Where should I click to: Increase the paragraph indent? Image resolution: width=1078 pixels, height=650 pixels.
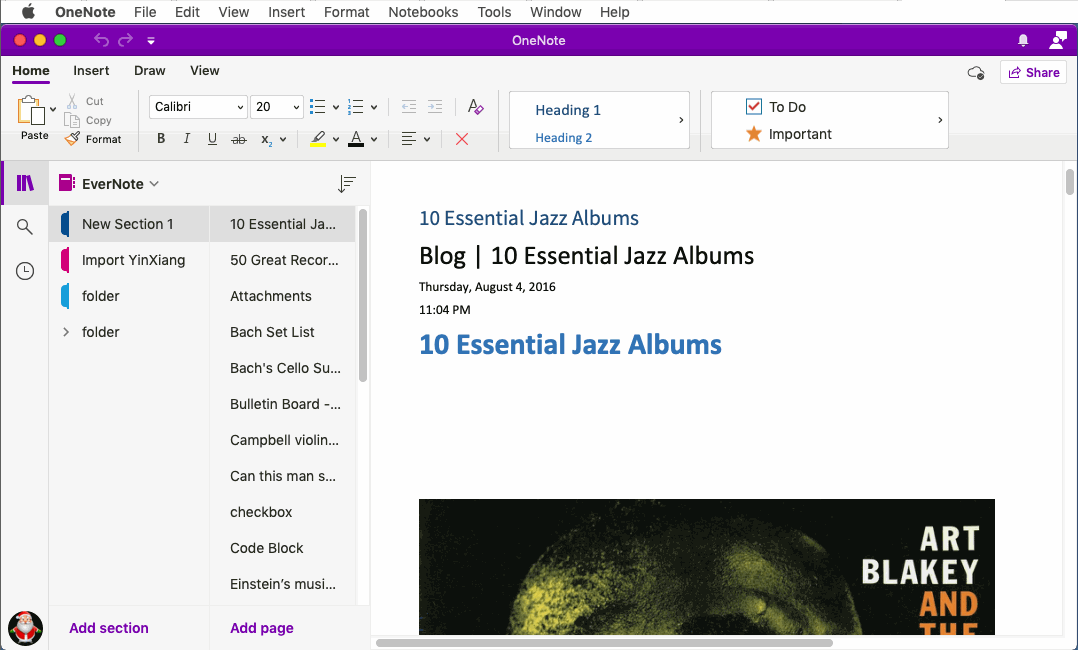[x=434, y=107]
